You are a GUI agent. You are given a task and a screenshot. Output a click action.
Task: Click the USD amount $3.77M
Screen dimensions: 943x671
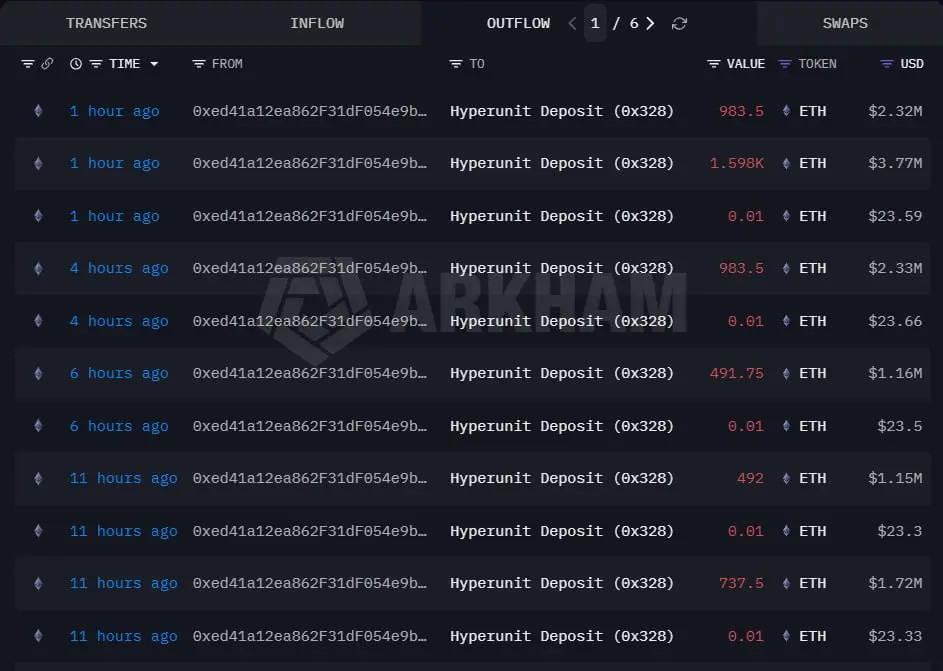click(x=895, y=163)
